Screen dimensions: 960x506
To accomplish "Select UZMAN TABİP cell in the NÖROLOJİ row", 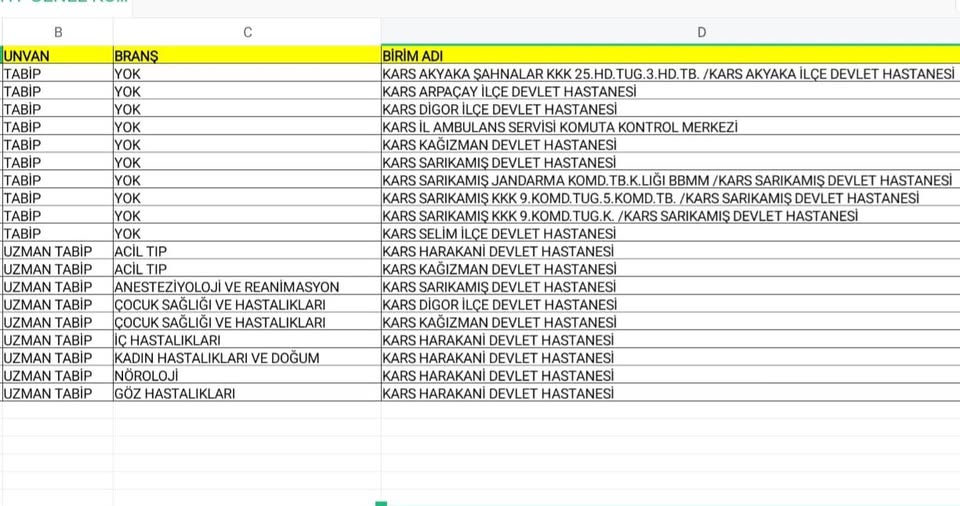I will pos(58,376).
